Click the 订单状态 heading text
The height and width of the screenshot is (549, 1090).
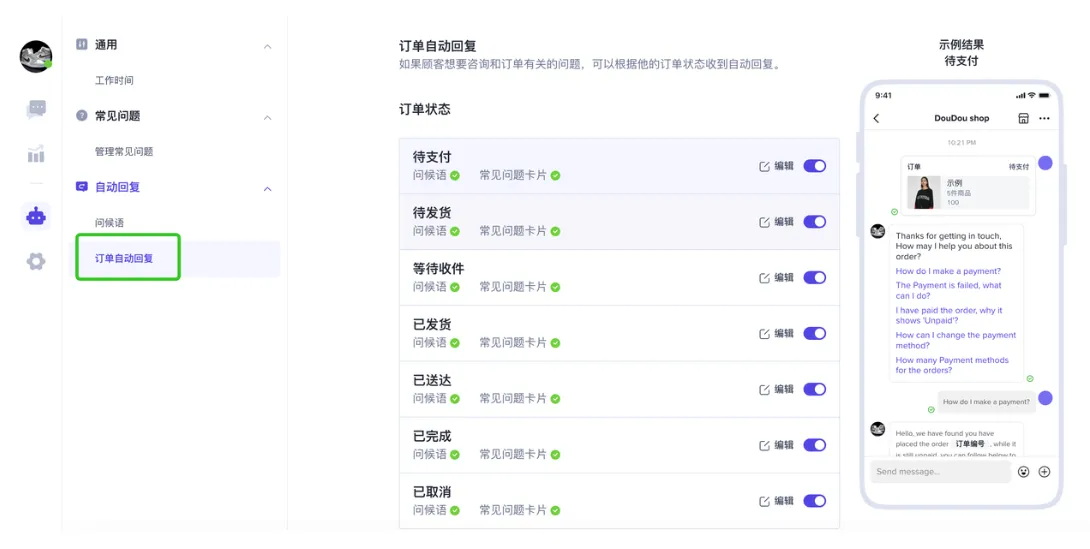[x=424, y=109]
